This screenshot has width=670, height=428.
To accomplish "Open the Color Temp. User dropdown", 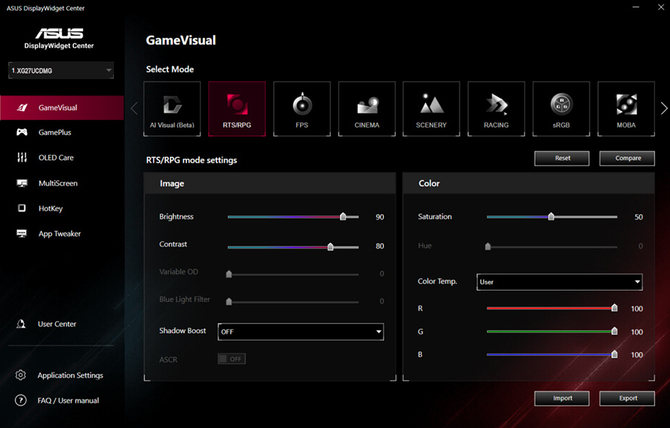I will pos(559,282).
